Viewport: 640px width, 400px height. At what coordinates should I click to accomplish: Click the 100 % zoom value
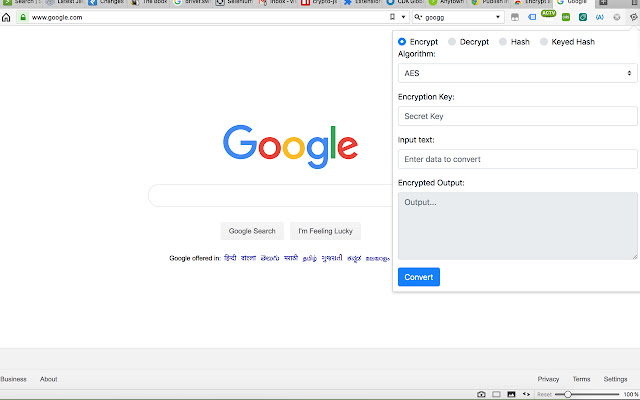click(x=631, y=394)
